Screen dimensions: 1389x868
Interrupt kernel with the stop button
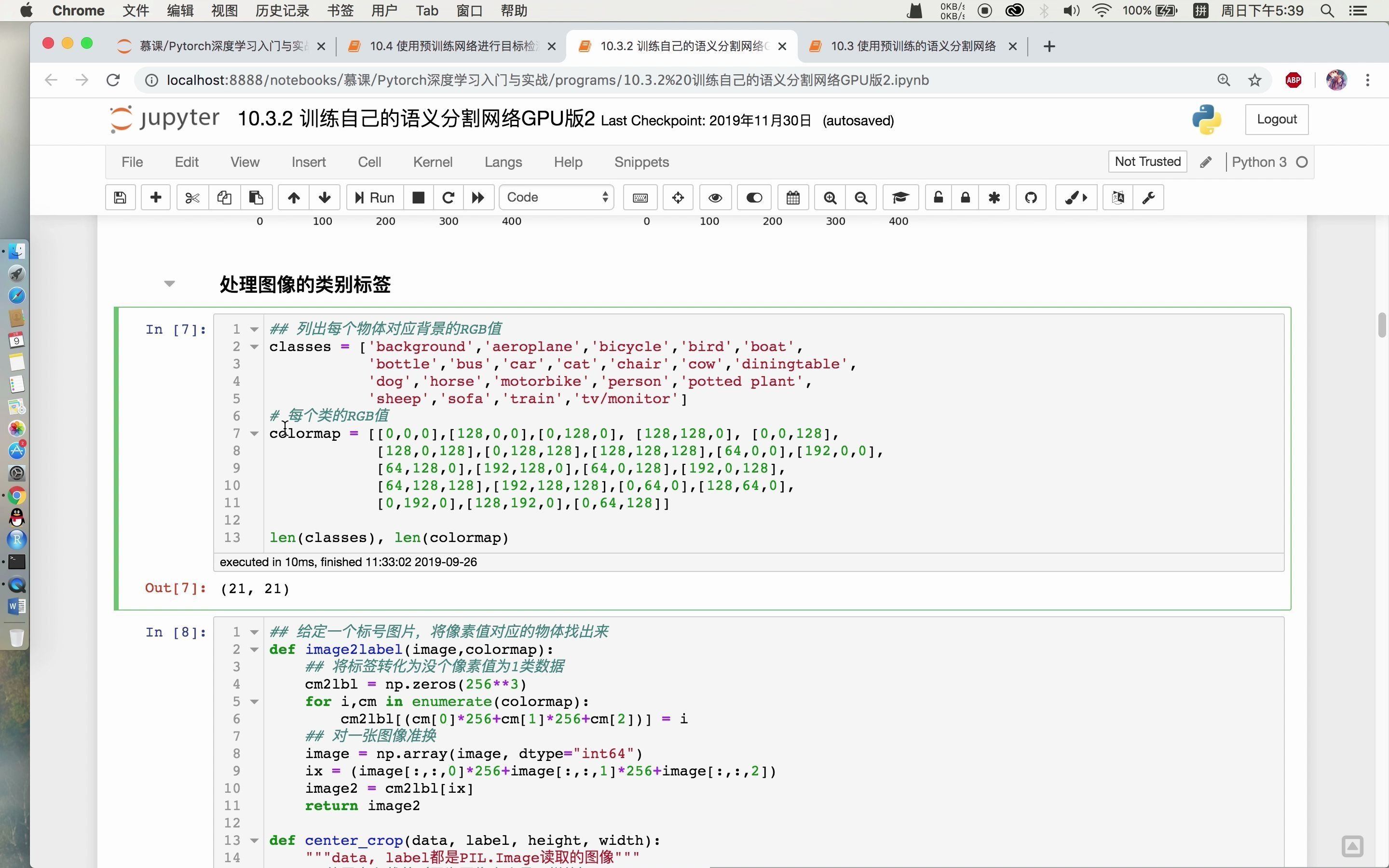click(419, 198)
